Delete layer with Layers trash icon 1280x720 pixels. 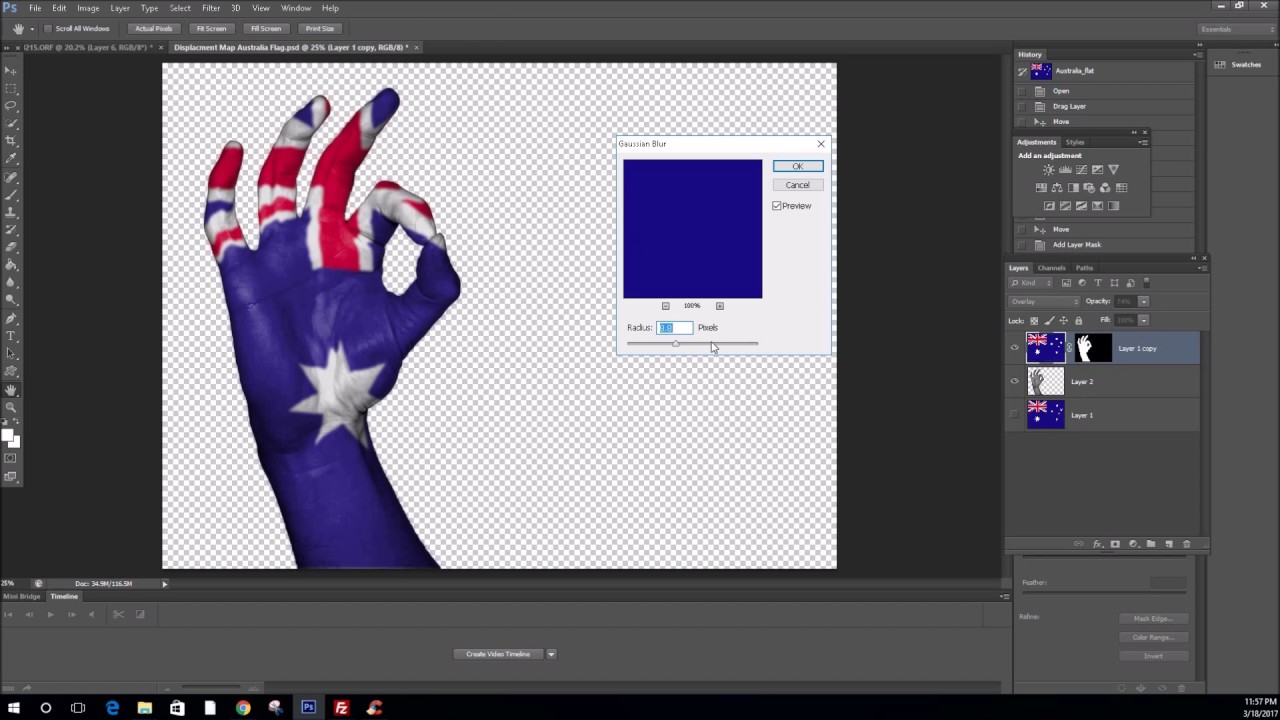1187,544
